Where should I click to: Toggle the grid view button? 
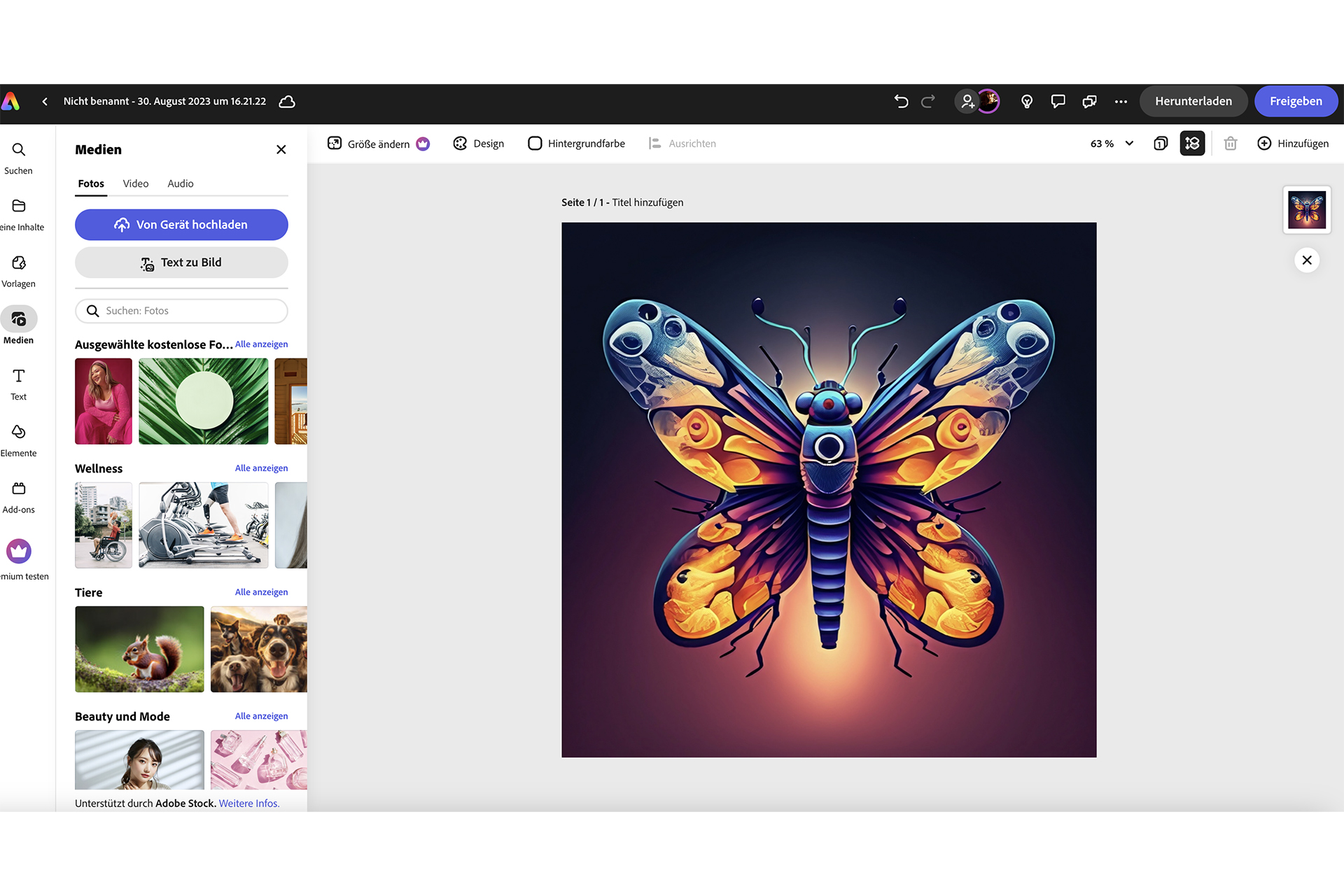[1192, 143]
